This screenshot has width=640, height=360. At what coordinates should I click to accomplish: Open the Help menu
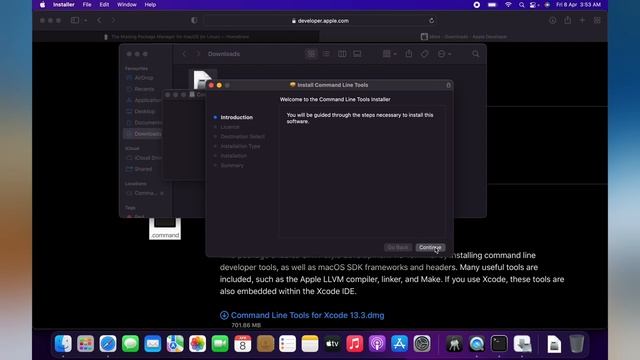coord(150,5)
